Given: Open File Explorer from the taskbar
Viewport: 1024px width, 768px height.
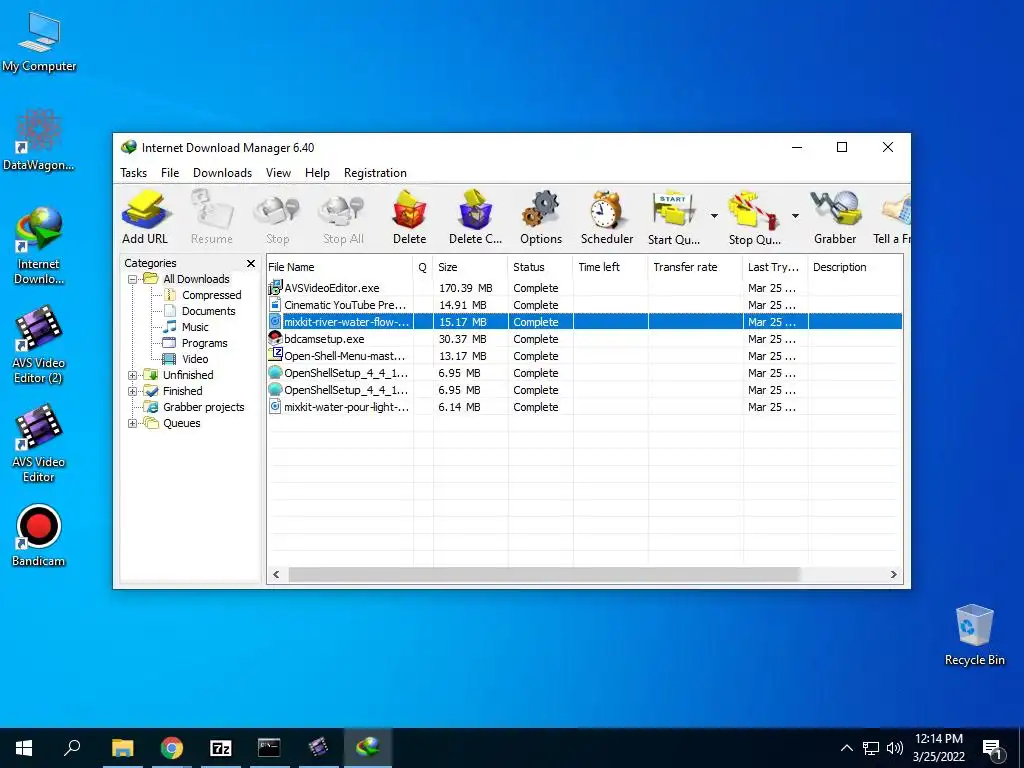Looking at the screenshot, I should [x=122, y=748].
